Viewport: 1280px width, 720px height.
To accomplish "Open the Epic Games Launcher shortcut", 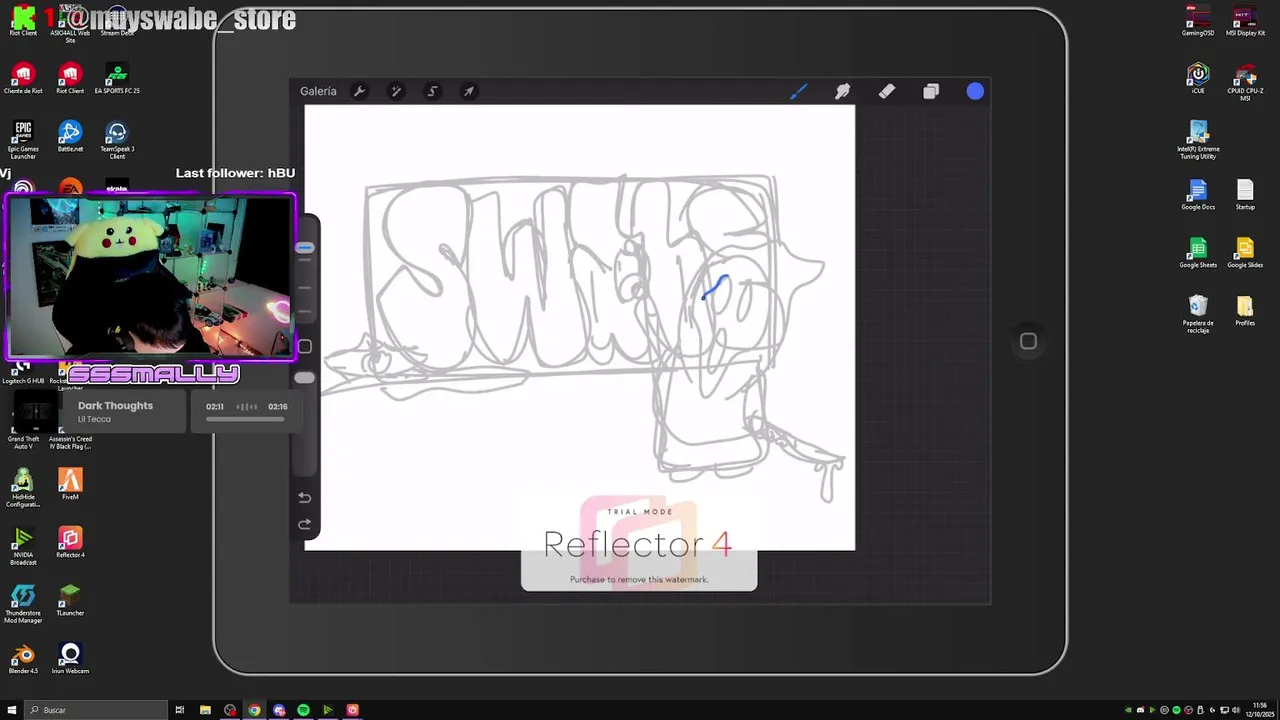I will coord(23,140).
